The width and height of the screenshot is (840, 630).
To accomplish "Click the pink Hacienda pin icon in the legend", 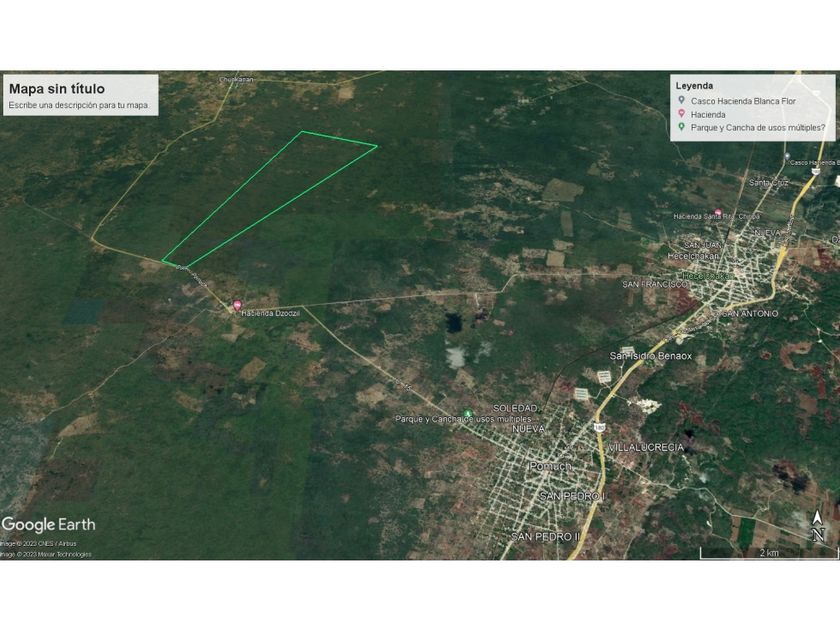I will pos(681,114).
